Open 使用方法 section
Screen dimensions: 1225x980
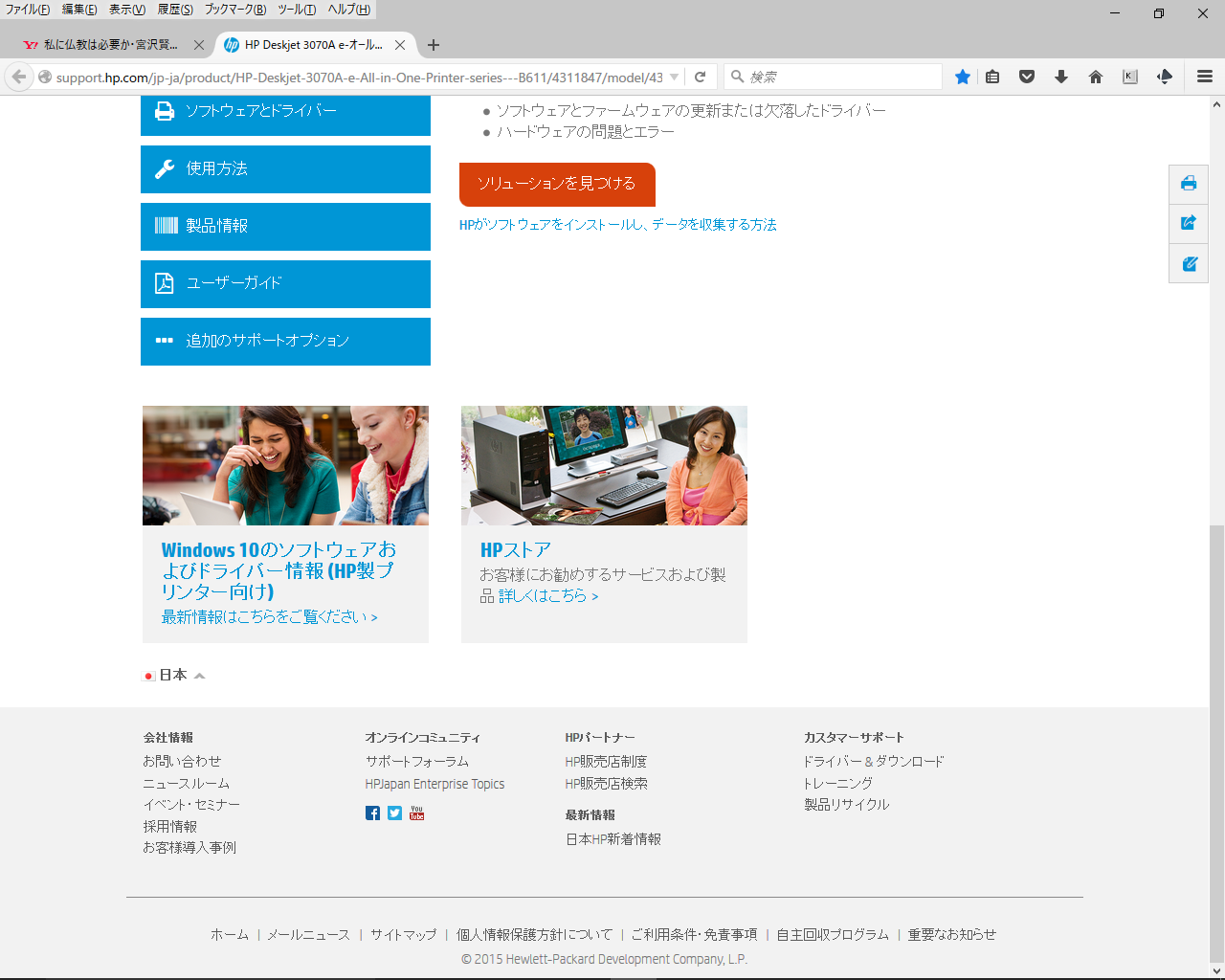[x=285, y=169]
